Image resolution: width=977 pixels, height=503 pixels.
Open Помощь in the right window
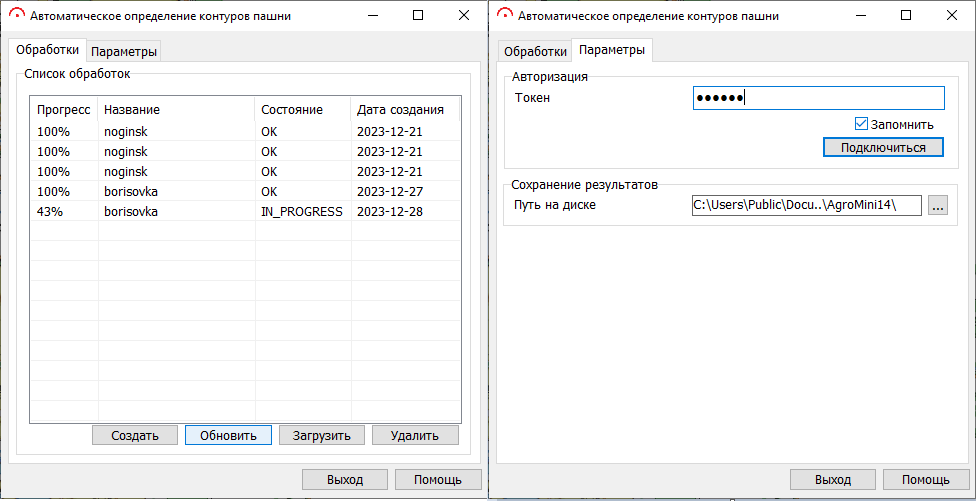click(926, 479)
